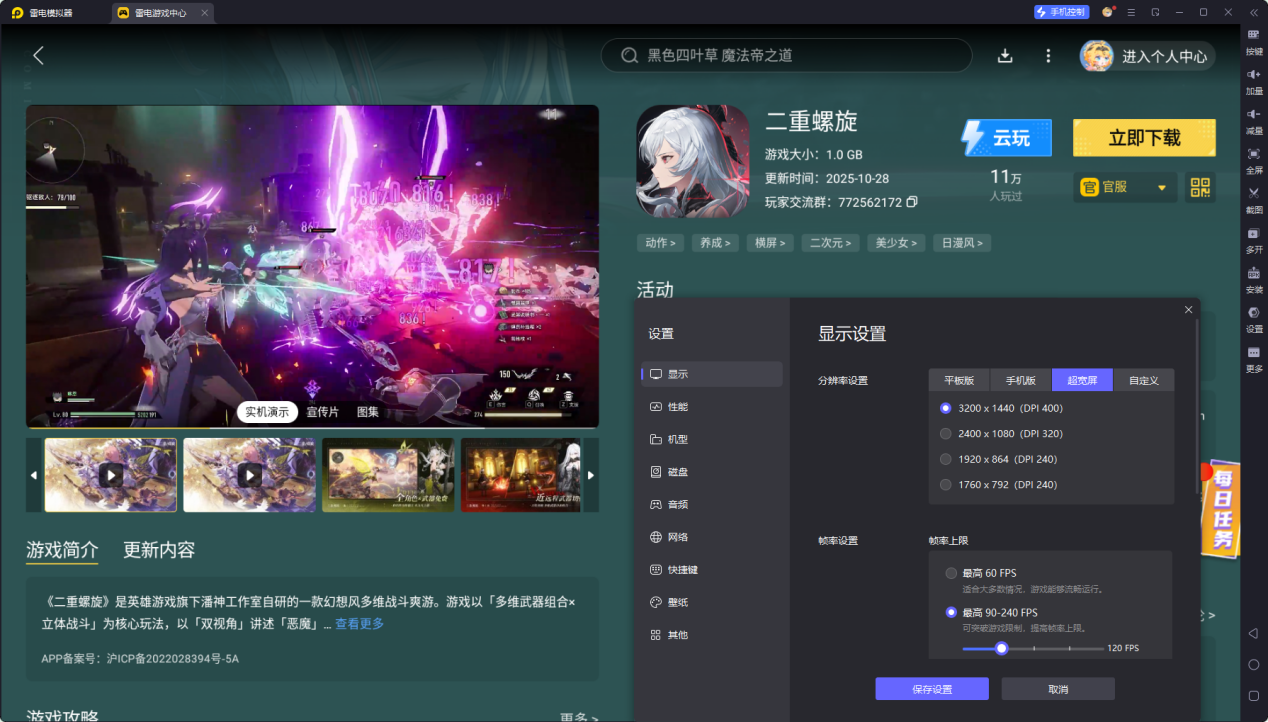
Task: Open the first gameplay video thumbnail
Action: [111, 475]
